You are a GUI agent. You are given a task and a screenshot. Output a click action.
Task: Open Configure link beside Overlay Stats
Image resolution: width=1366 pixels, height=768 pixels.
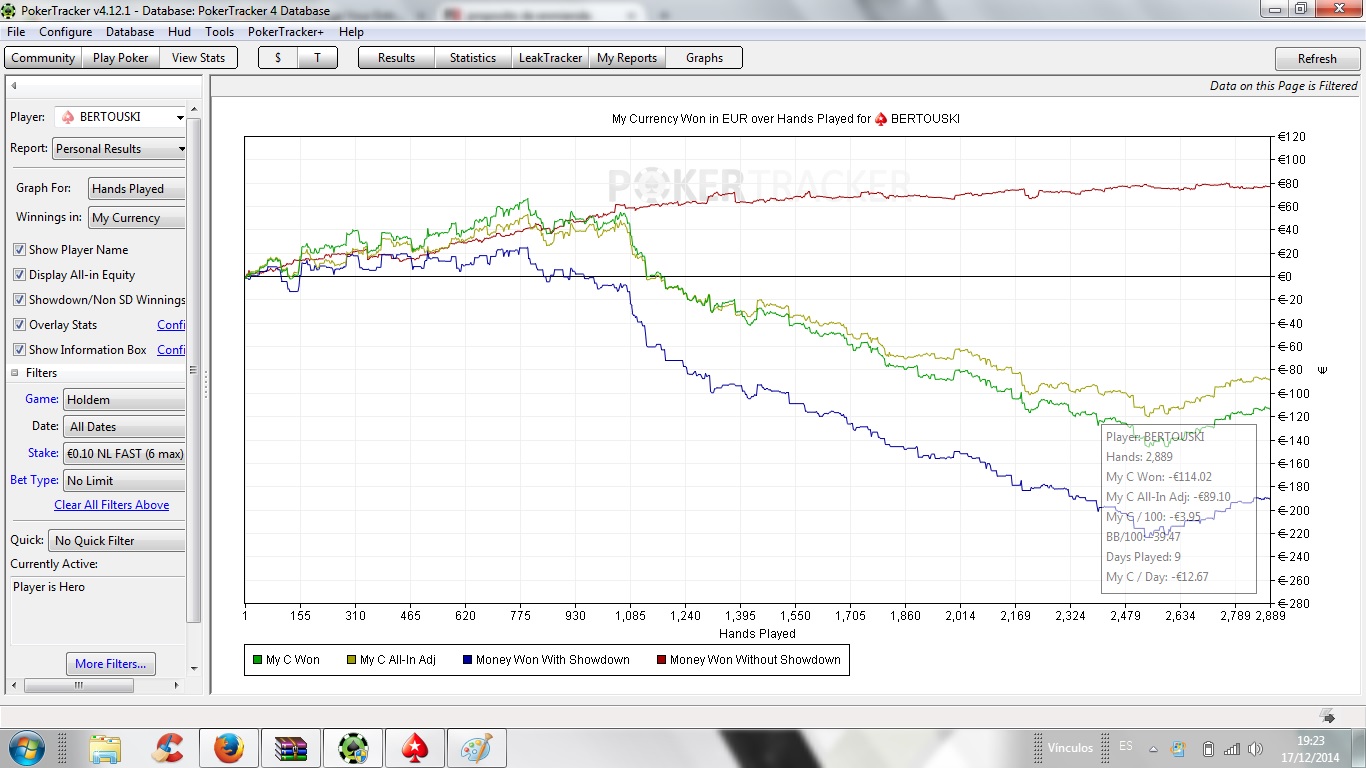pyautogui.click(x=171, y=325)
